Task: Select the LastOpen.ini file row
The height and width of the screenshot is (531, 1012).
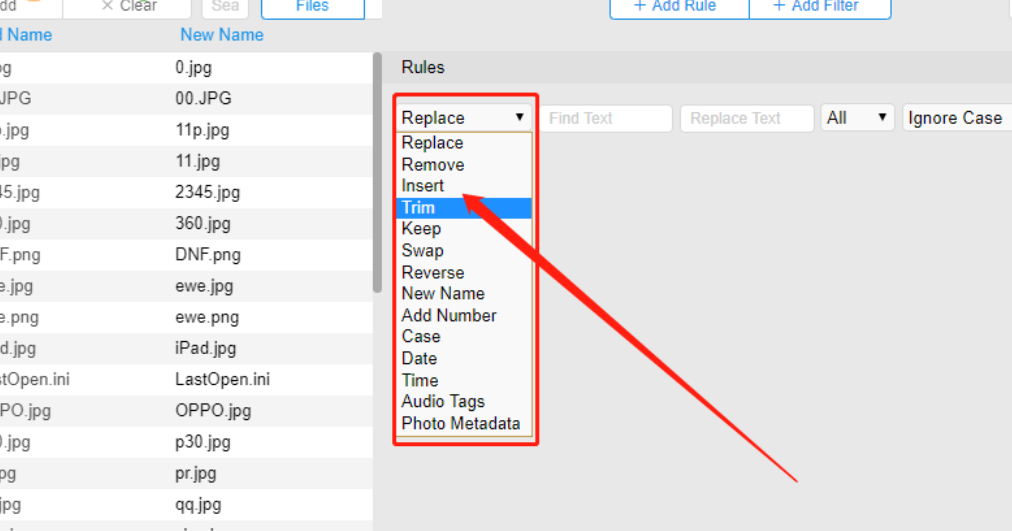Action: pos(222,380)
